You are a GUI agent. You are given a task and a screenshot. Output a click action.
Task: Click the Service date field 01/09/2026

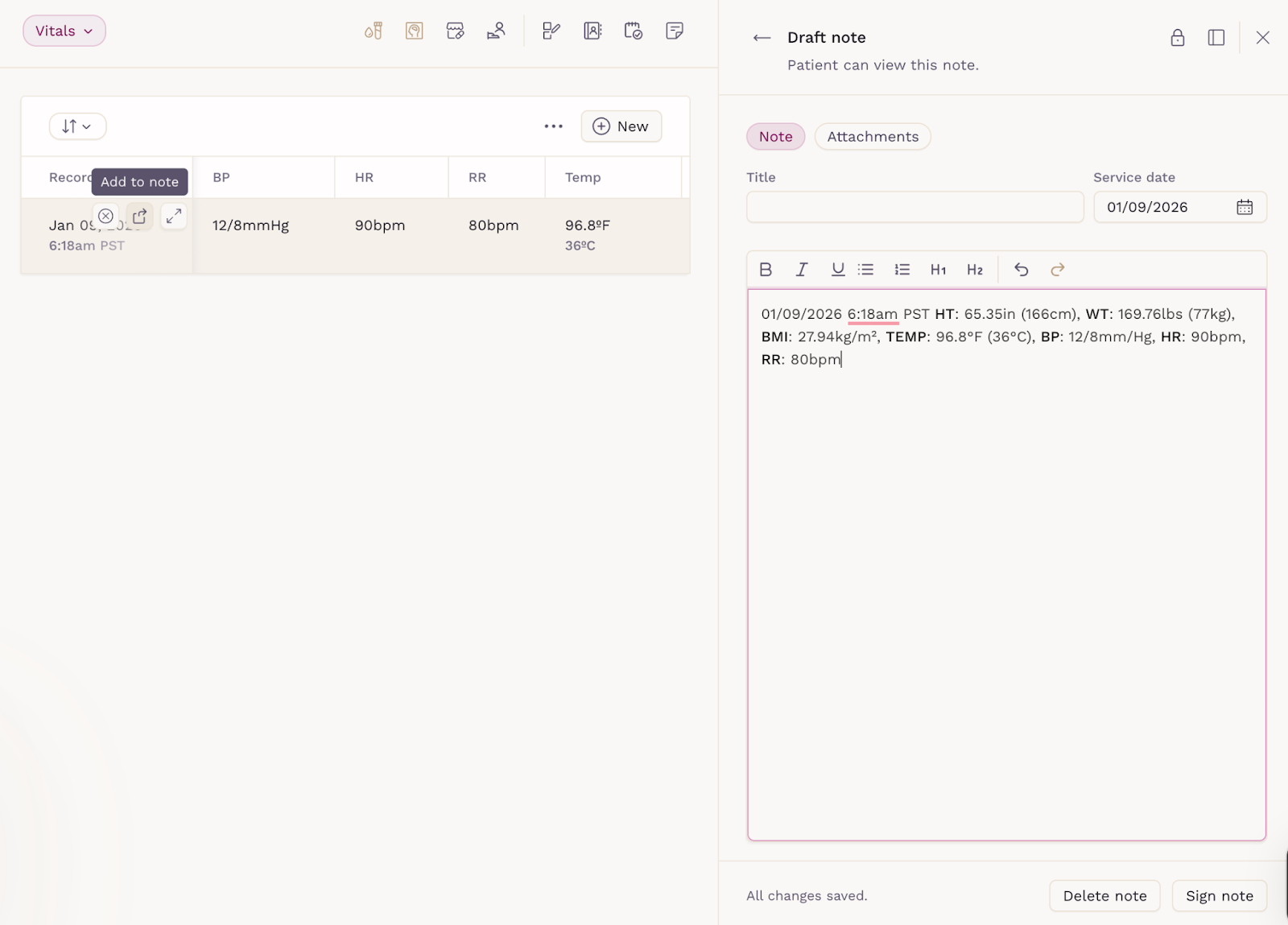tap(1180, 207)
